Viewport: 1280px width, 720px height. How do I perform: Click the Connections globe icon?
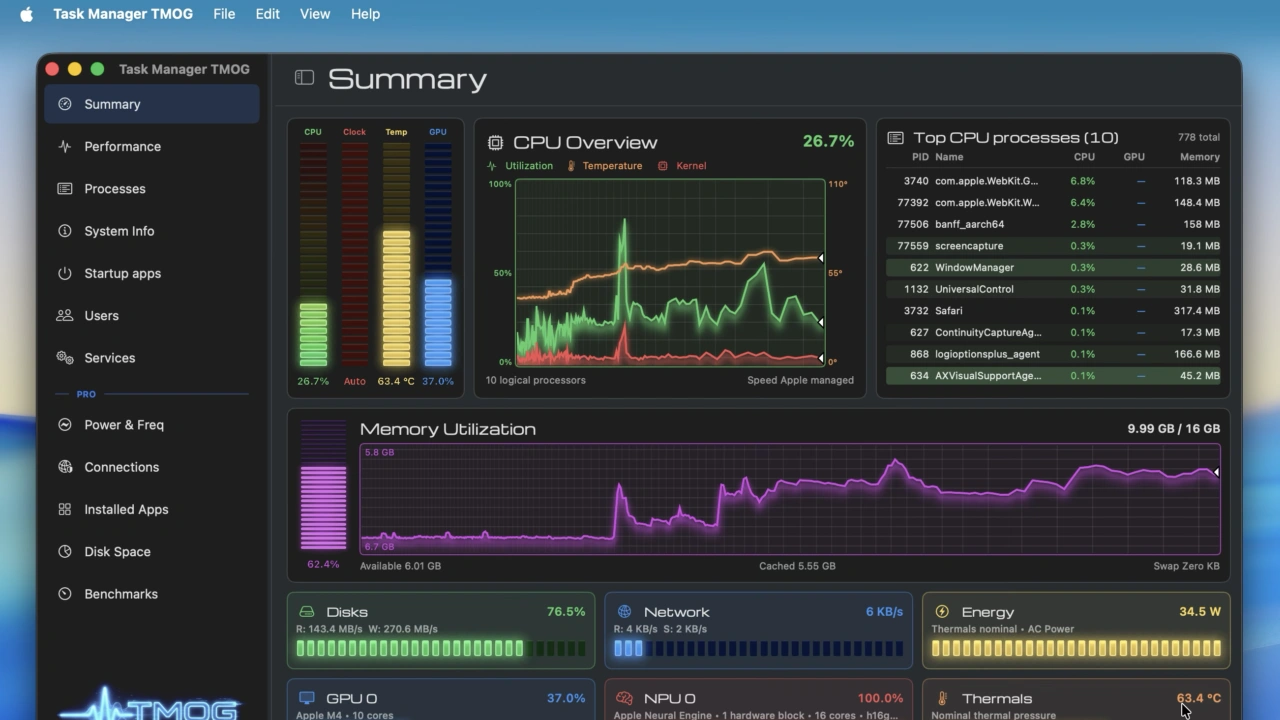[x=65, y=467]
